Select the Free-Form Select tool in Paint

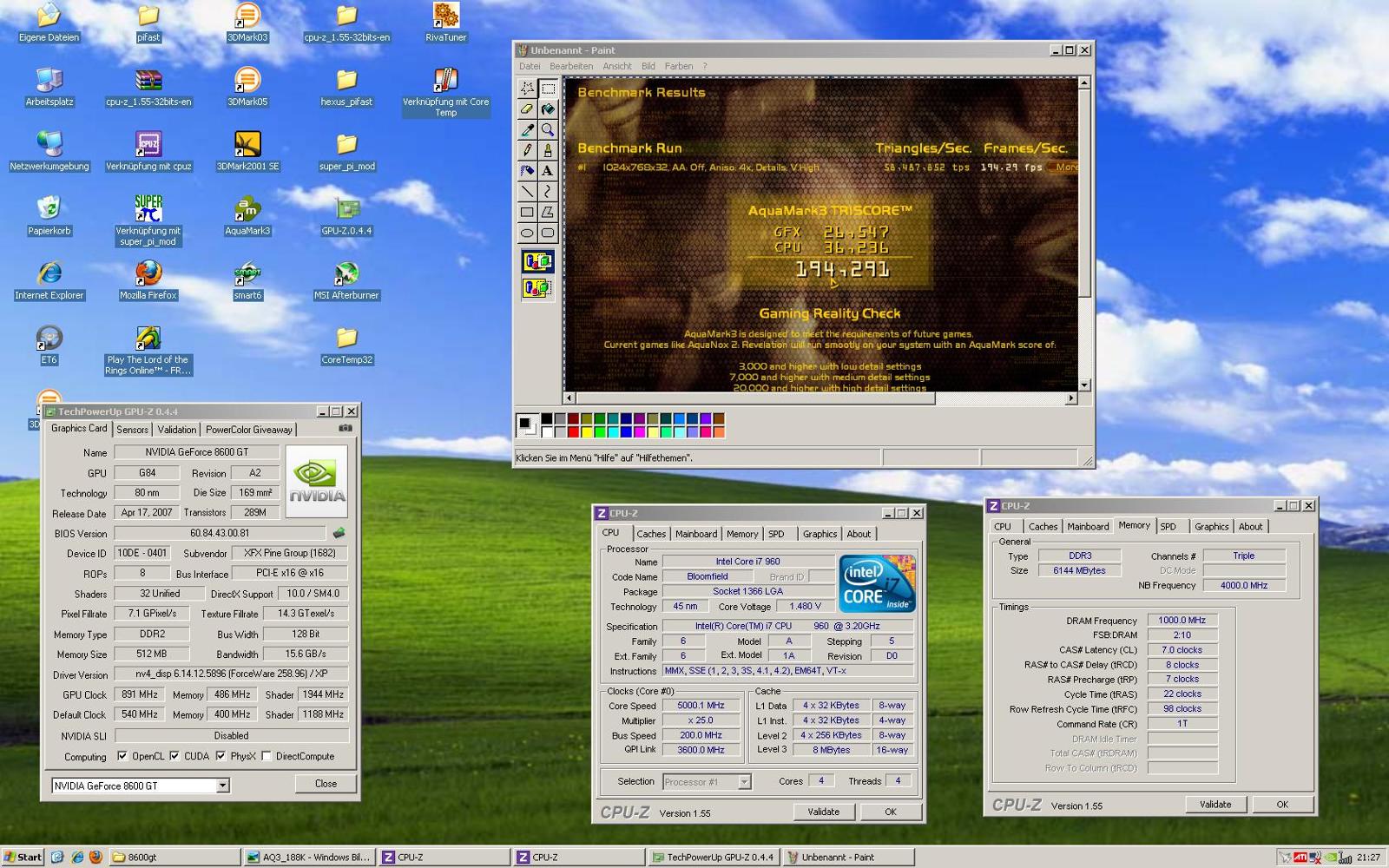[x=527, y=89]
